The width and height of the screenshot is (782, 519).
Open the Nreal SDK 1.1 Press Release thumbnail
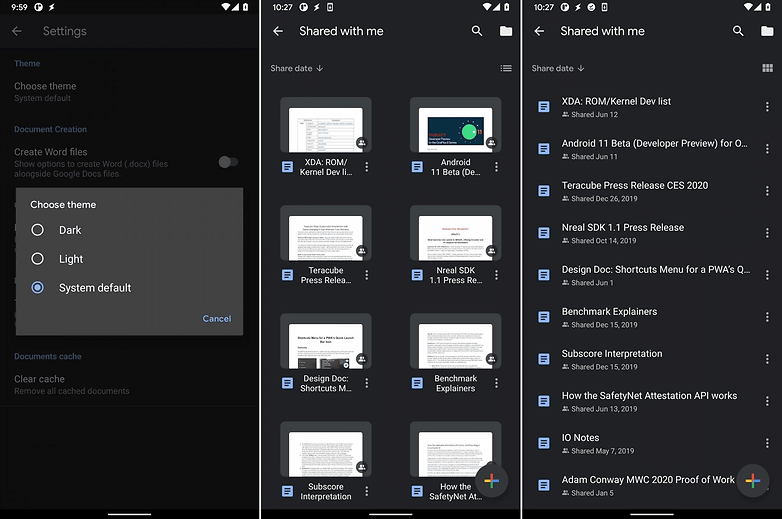click(x=455, y=233)
